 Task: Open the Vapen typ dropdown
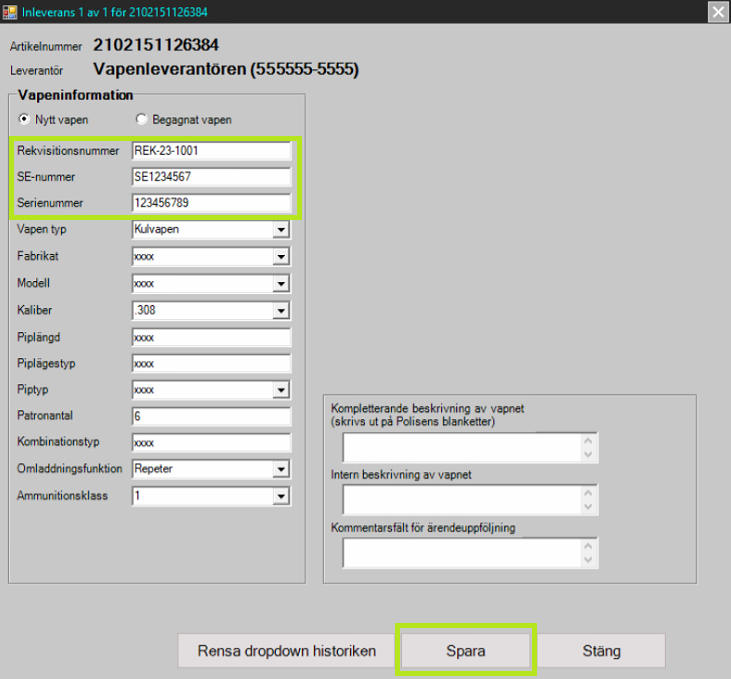point(280,230)
